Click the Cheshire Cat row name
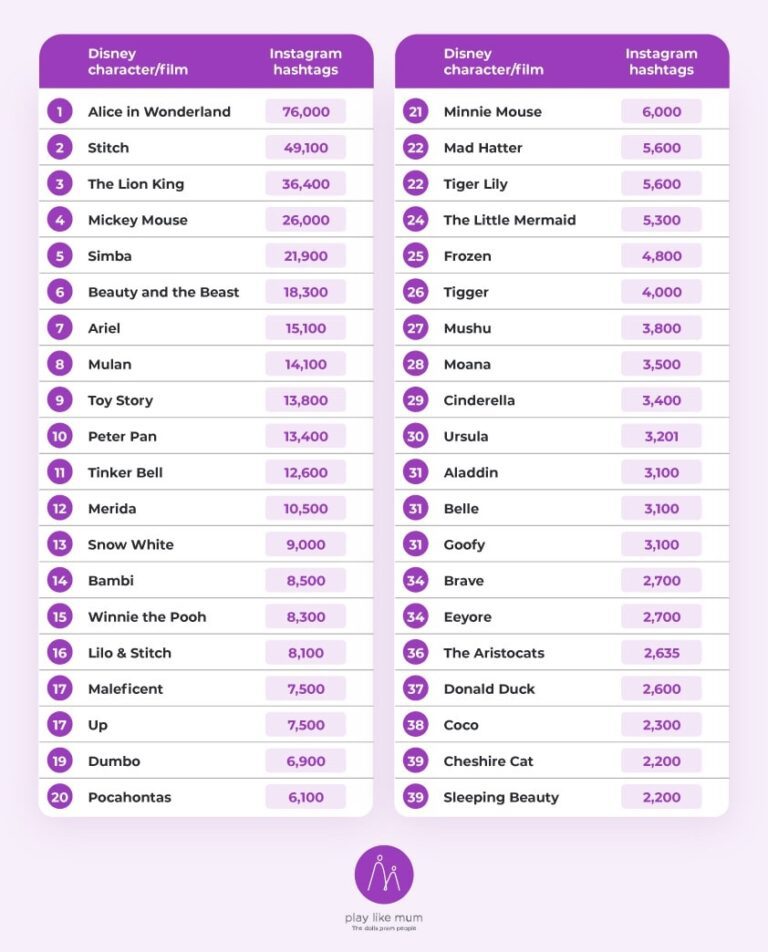This screenshot has height=952, width=768. [x=488, y=761]
